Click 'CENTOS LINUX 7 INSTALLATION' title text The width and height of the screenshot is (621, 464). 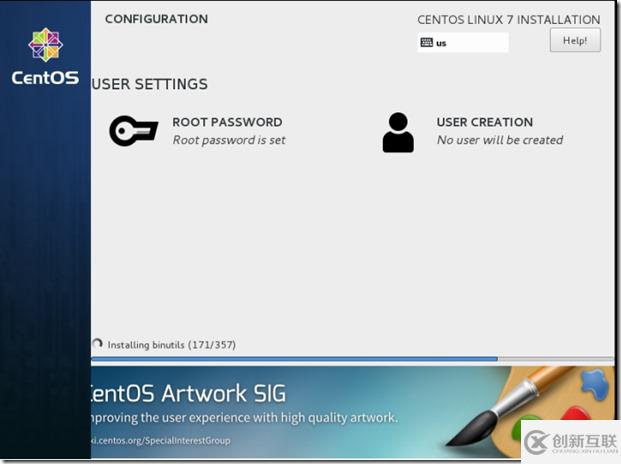pos(509,19)
